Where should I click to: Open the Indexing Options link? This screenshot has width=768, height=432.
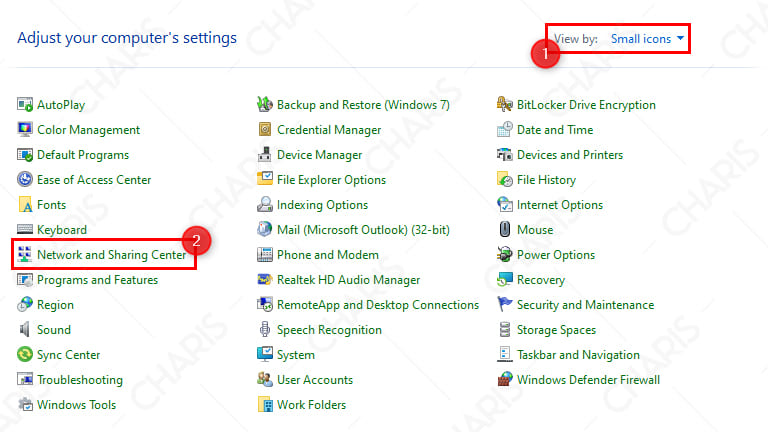tap(322, 205)
